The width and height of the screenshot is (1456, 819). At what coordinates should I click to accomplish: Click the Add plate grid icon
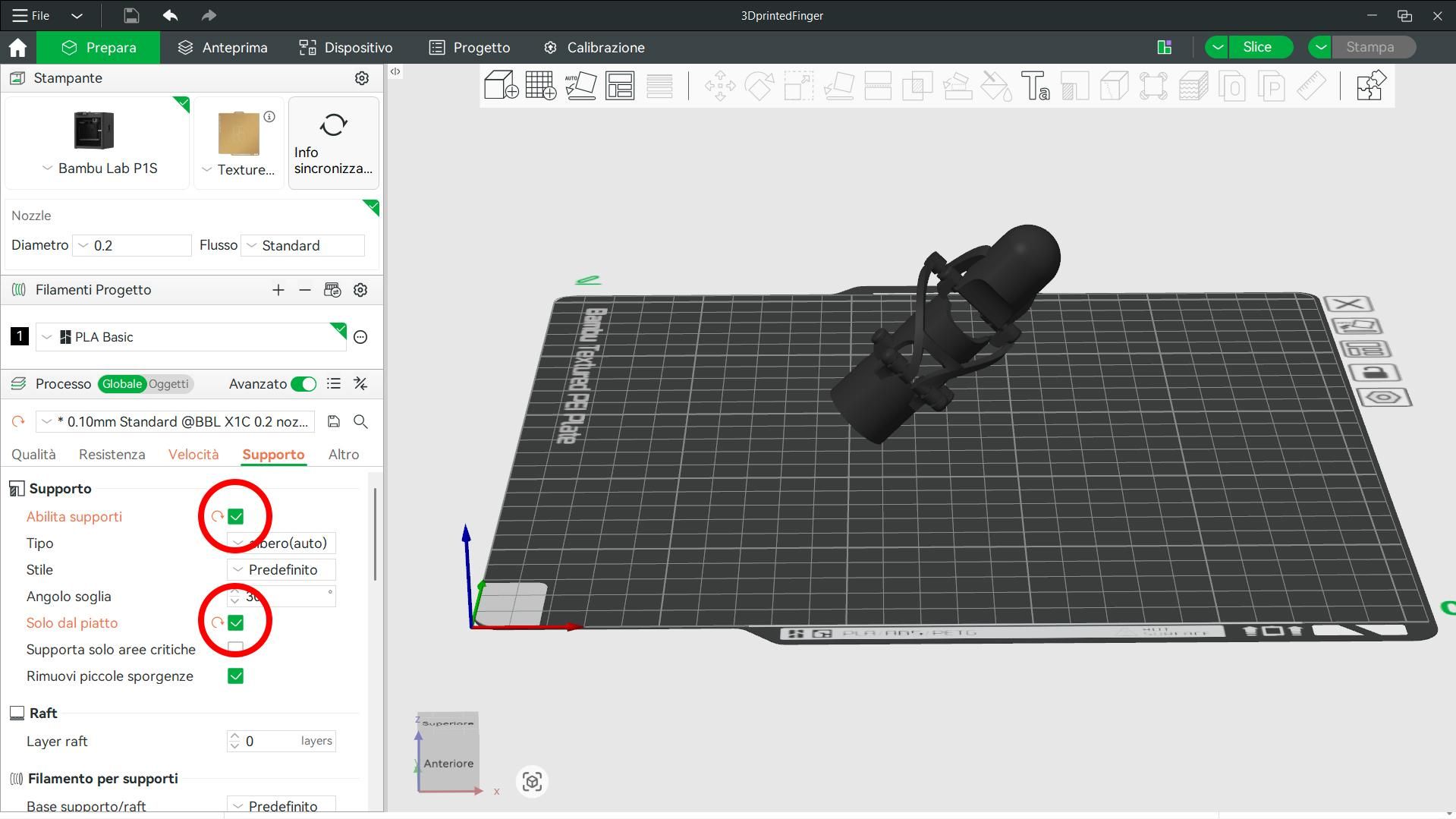(541, 85)
